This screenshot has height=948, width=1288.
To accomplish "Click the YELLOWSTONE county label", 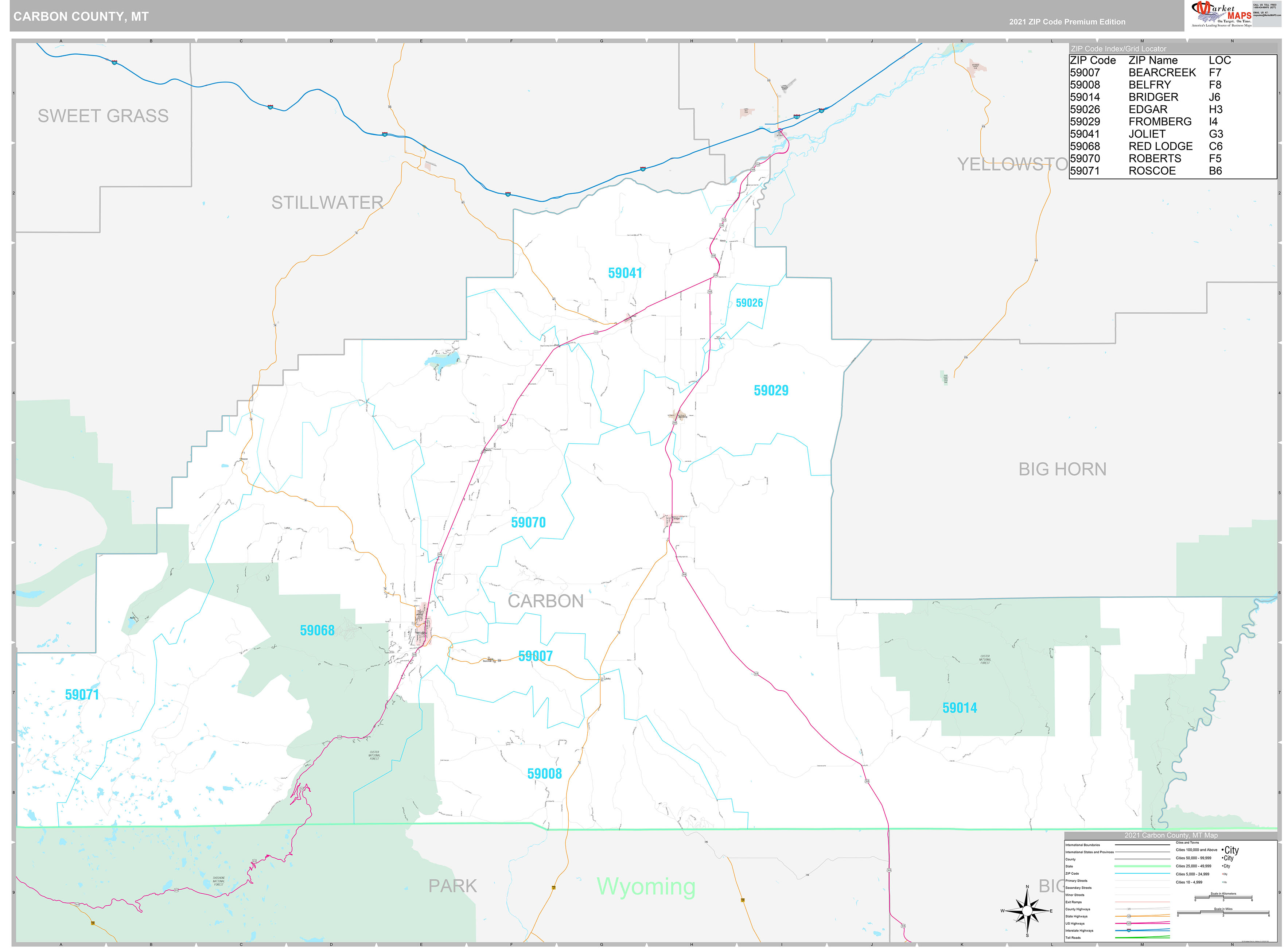I will (x=1013, y=165).
